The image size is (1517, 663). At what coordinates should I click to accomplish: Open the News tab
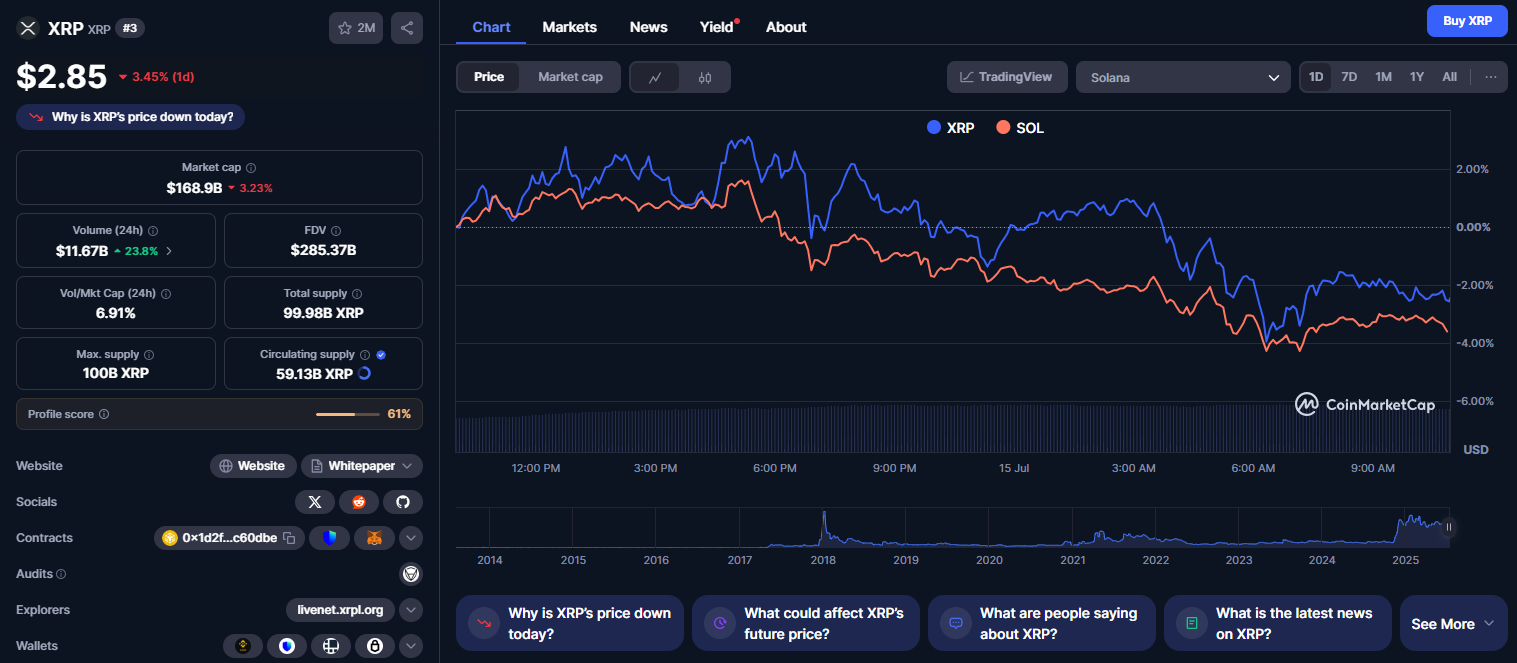point(649,27)
